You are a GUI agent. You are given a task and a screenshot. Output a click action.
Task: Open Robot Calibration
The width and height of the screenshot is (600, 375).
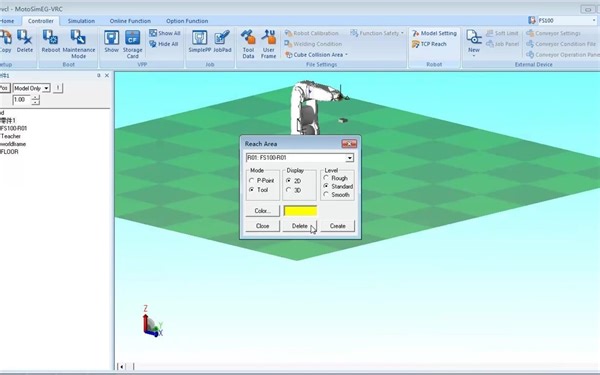pos(312,33)
